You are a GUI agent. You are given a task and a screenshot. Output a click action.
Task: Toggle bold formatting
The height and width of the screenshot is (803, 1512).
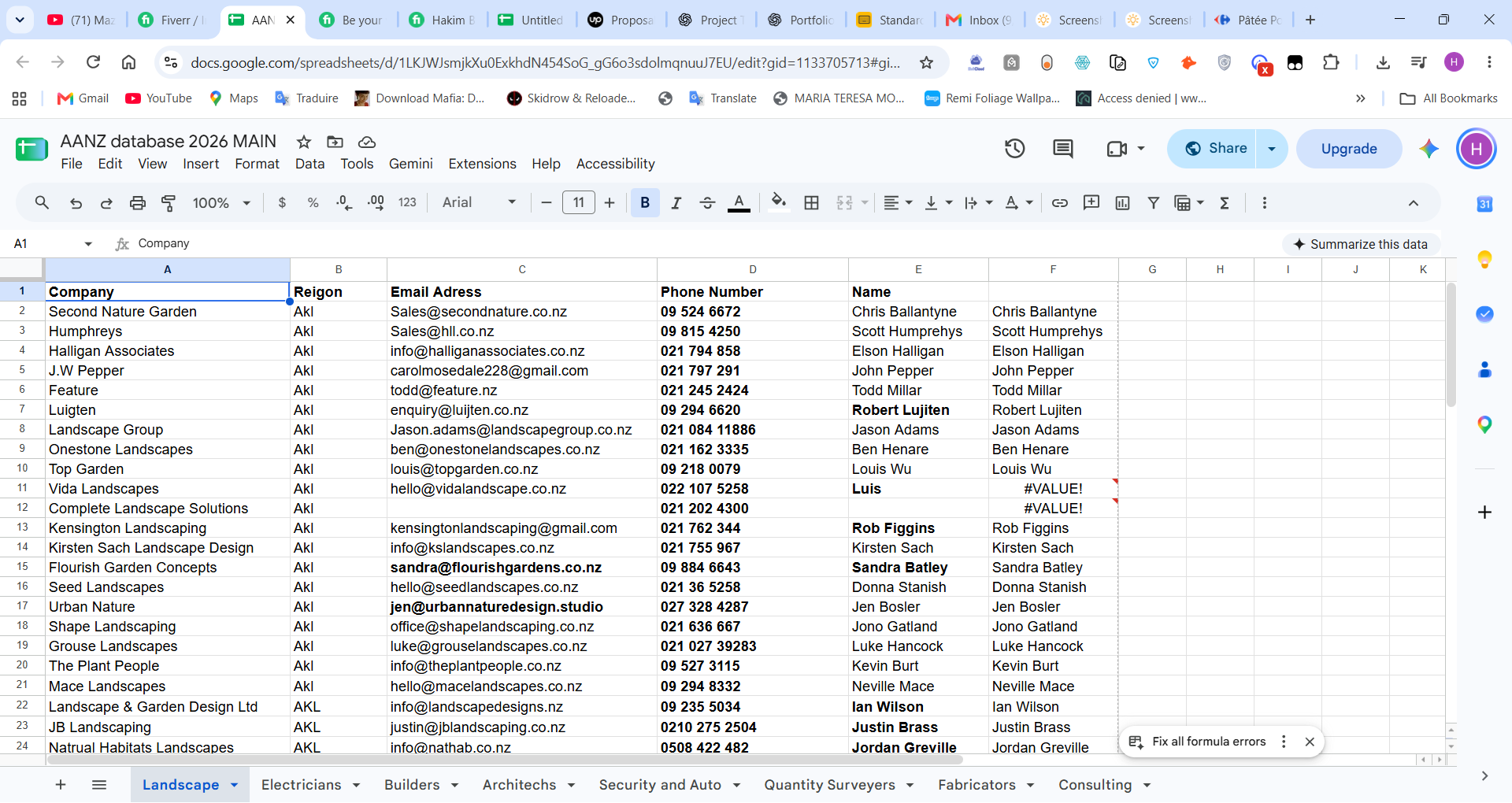pyautogui.click(x=645, y=203)
